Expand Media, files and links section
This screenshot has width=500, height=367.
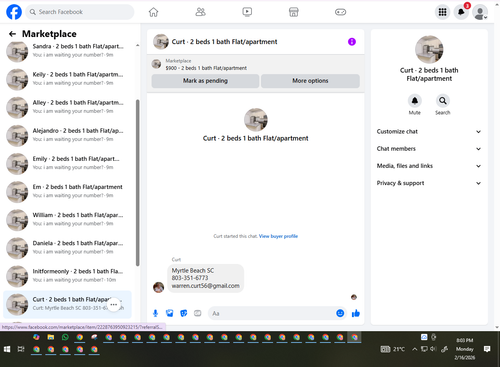click(x=429, y=166)
